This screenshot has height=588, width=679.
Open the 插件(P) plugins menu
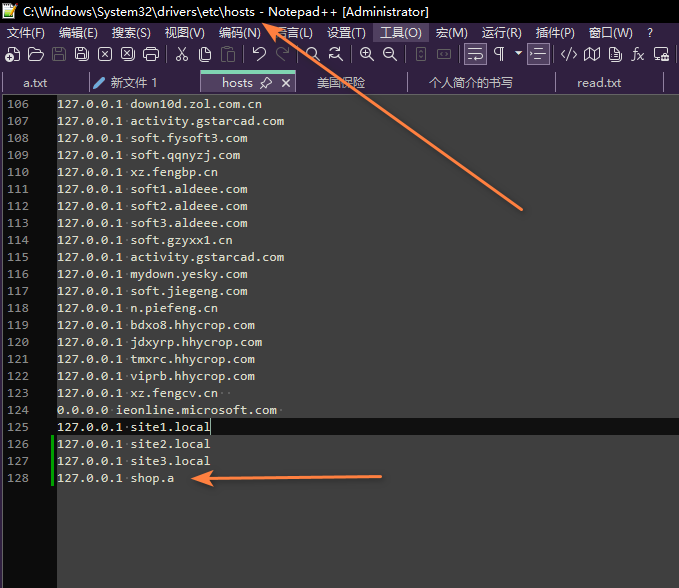click(555, 32)
